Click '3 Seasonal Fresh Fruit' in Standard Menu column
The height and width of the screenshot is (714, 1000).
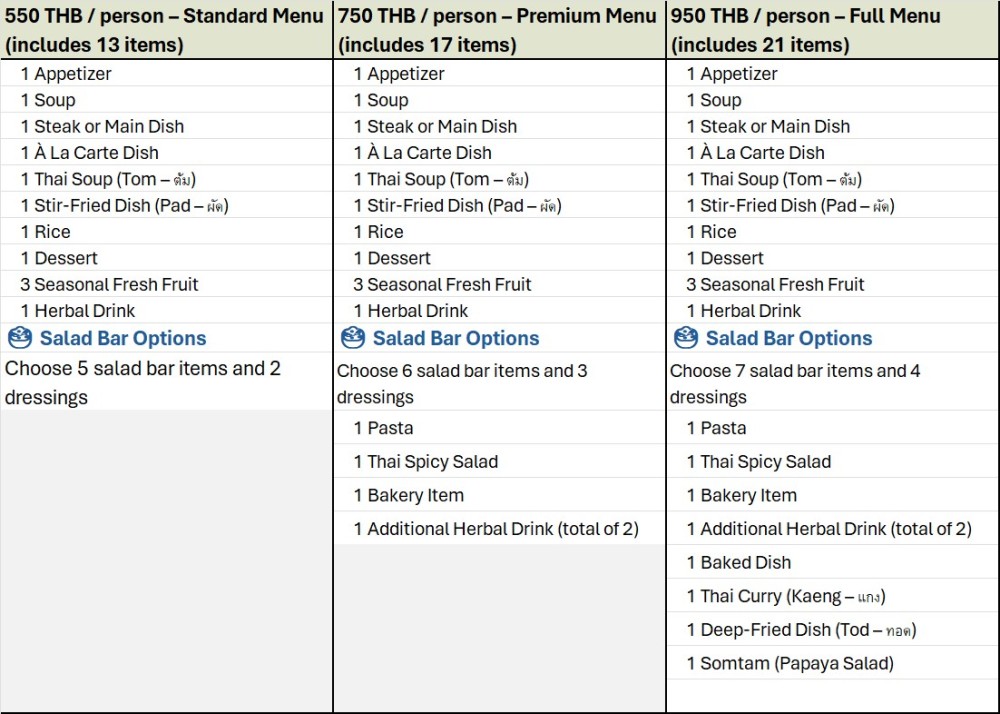(109, 284)
